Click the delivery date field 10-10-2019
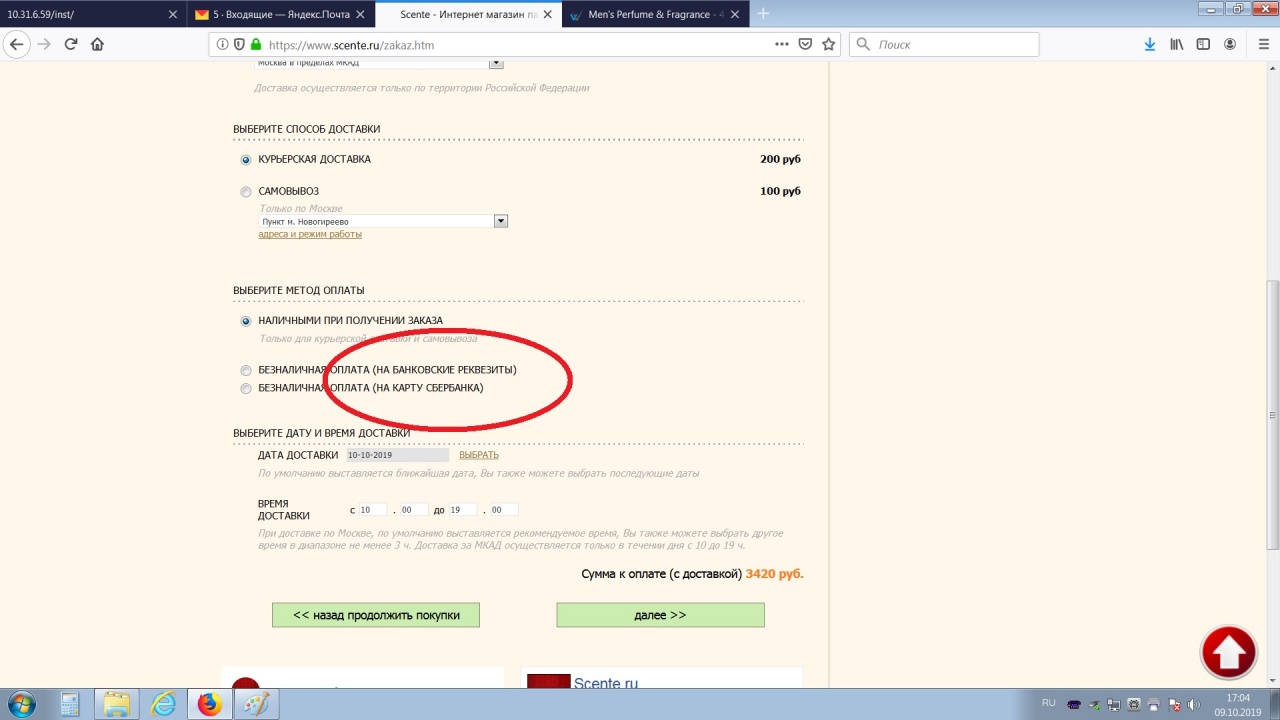 pyautogui.click(x=397, y=455)
